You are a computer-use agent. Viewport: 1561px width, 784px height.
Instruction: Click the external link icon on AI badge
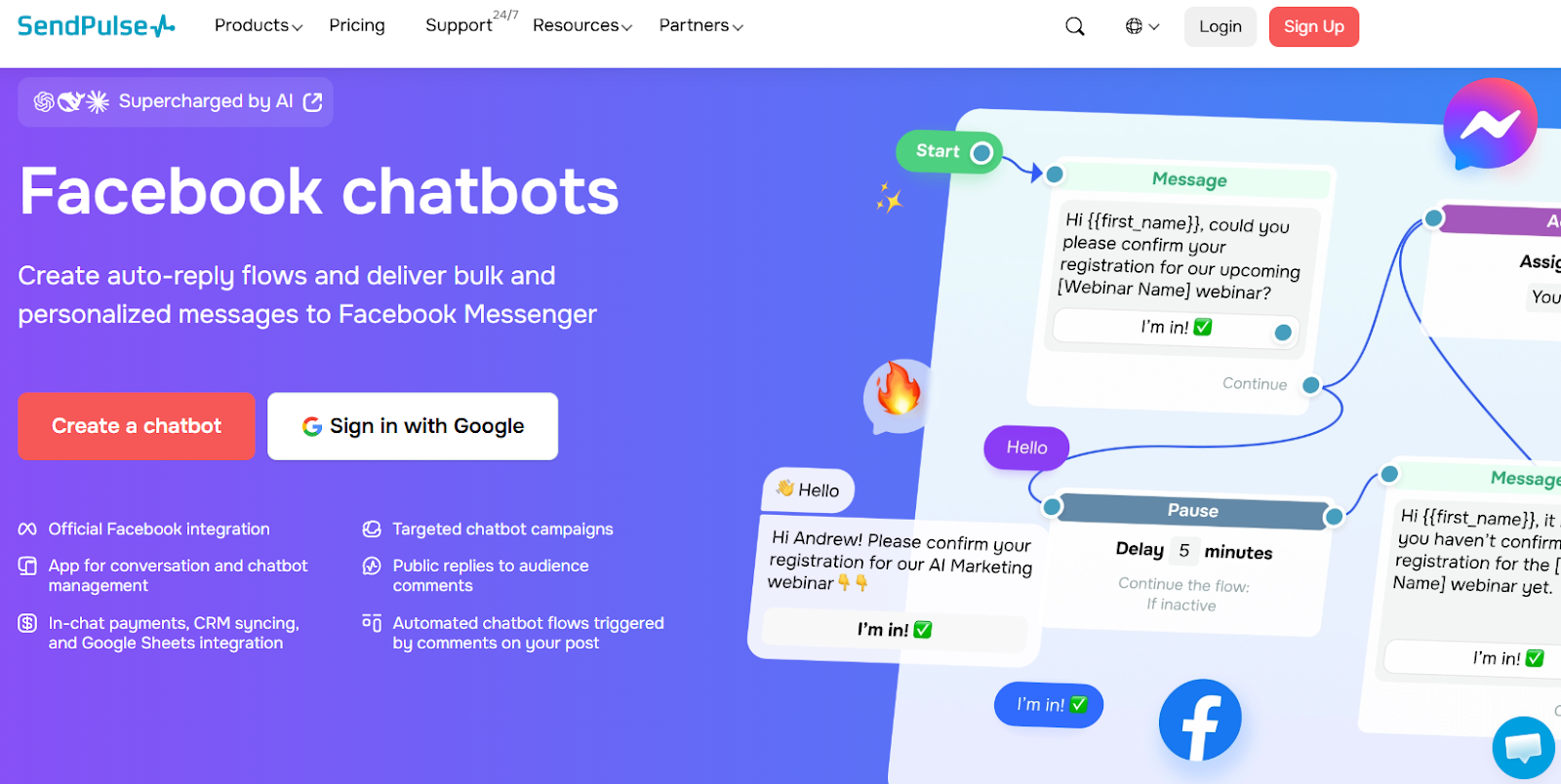click(312, 102)
